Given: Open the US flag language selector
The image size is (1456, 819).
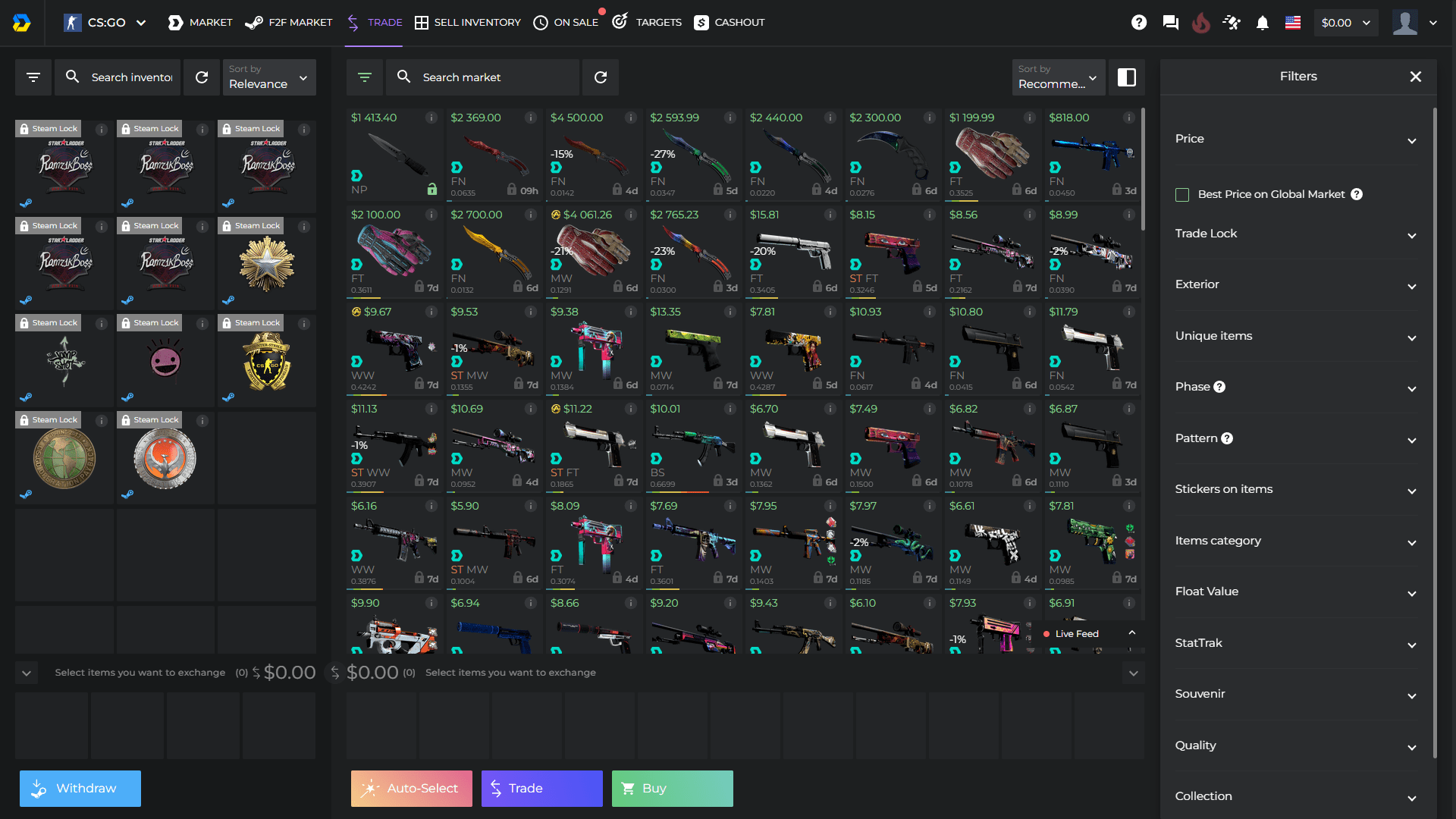Looking at the screenshot, I should 1293,22.
